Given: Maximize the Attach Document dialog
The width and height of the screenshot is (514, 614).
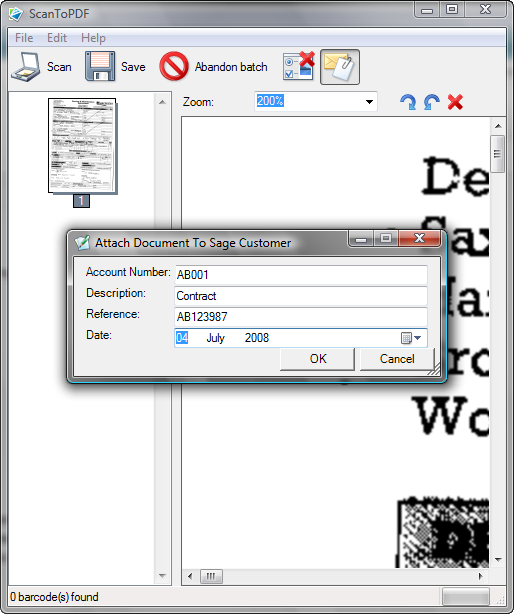Looking at the screenshot, I should 386,238.
